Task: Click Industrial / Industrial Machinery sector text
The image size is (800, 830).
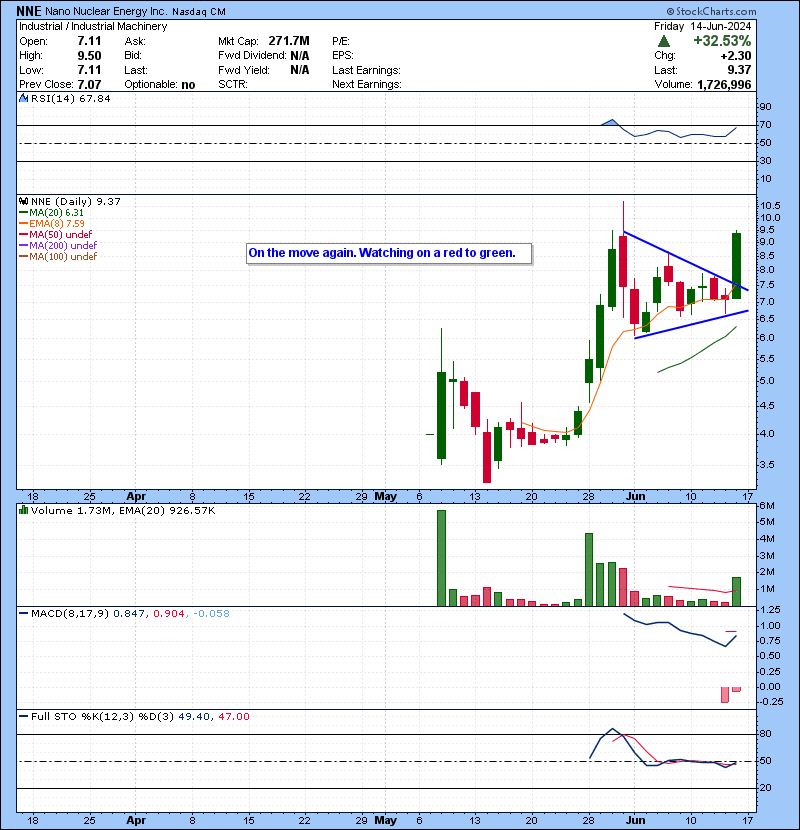Action: click(93, 26)
